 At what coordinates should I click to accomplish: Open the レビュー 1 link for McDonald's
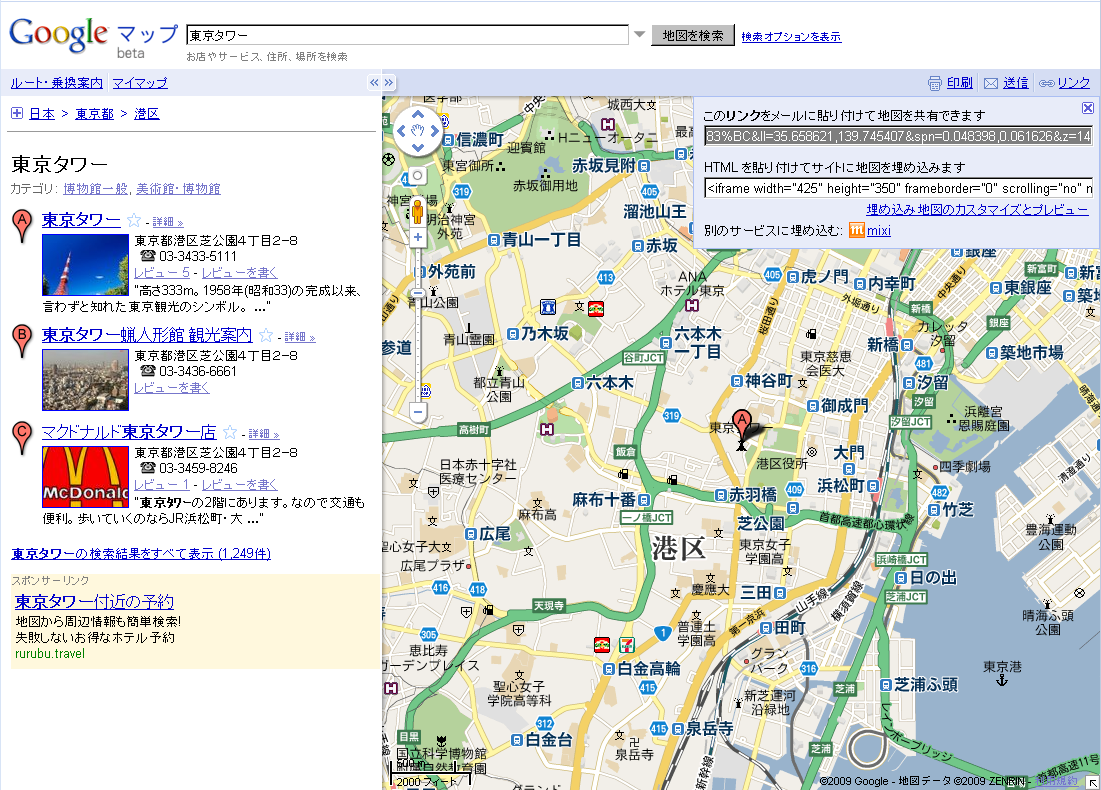coord(161,485)
